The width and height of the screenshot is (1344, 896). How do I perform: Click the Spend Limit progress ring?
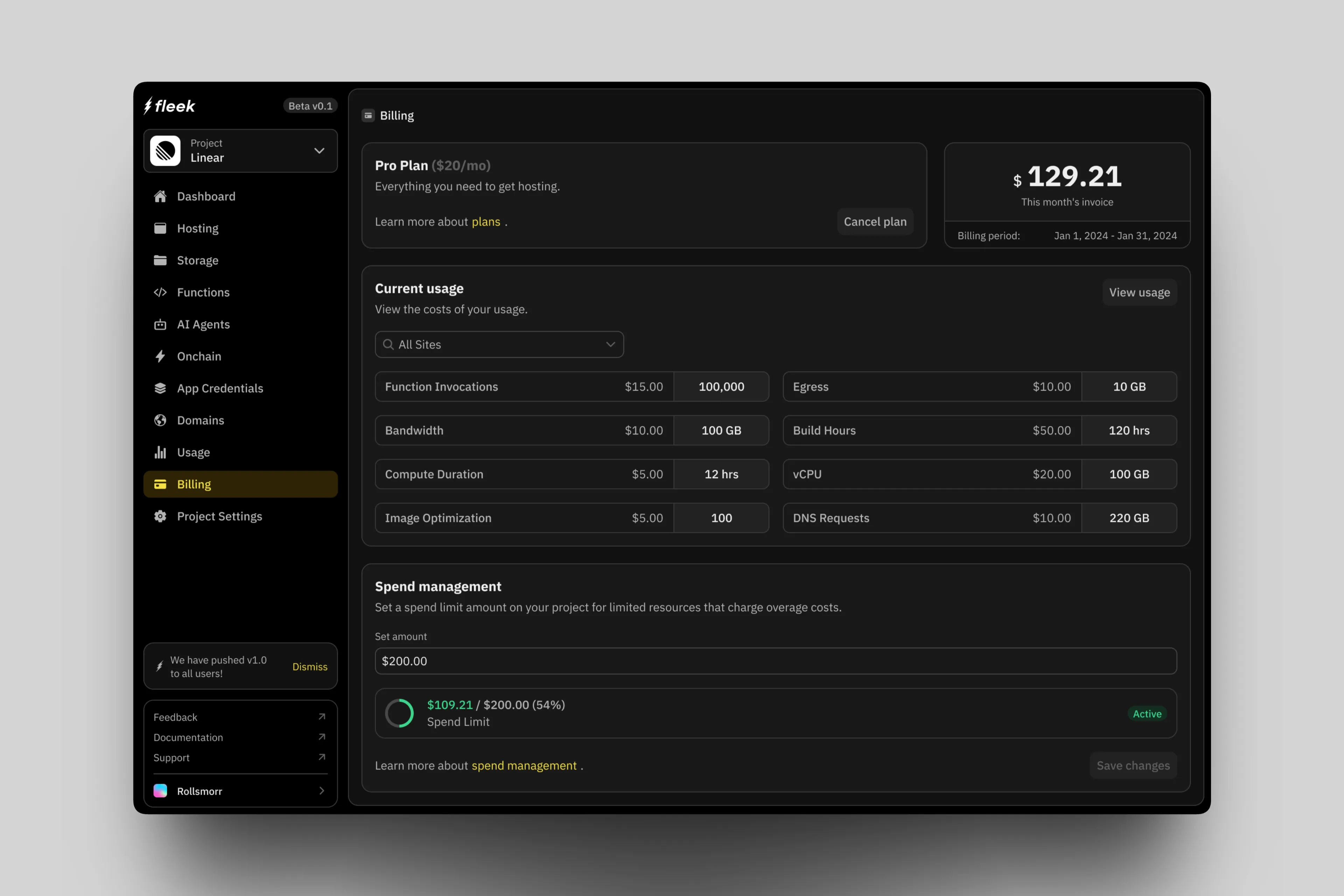pyautogui.click(x=400, y=713)
